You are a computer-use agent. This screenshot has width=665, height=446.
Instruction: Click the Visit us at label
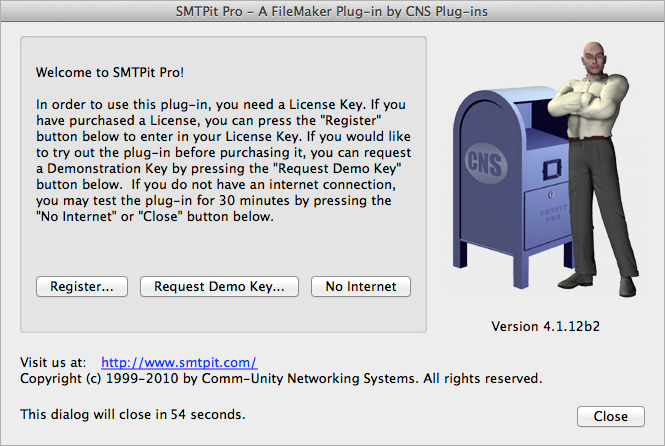pos(53,362)
